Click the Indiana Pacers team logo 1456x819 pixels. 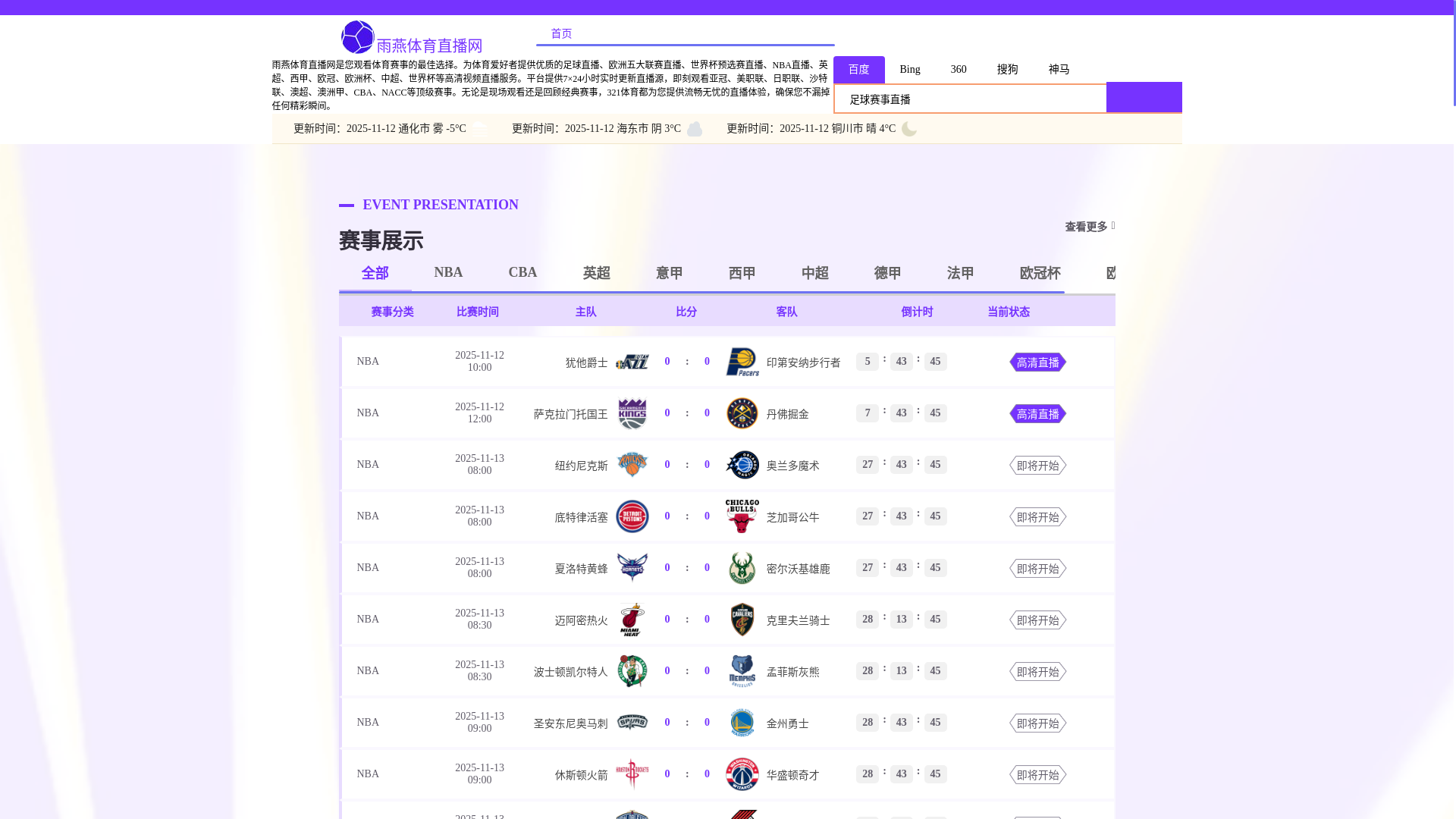742,362
